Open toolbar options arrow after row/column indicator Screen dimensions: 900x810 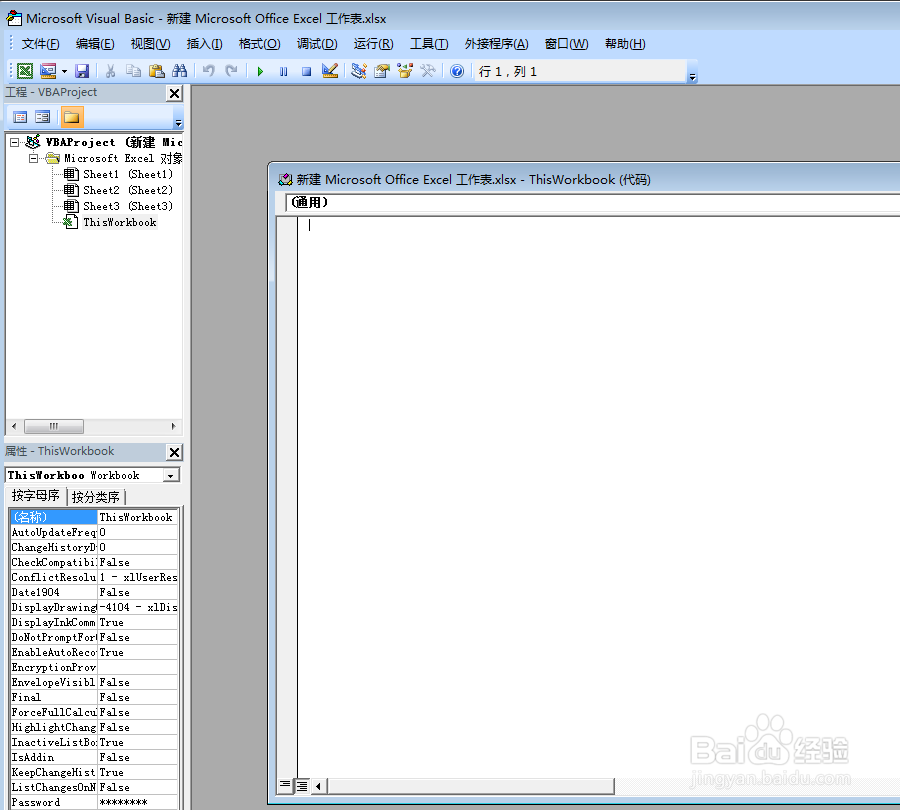(692, 77)
